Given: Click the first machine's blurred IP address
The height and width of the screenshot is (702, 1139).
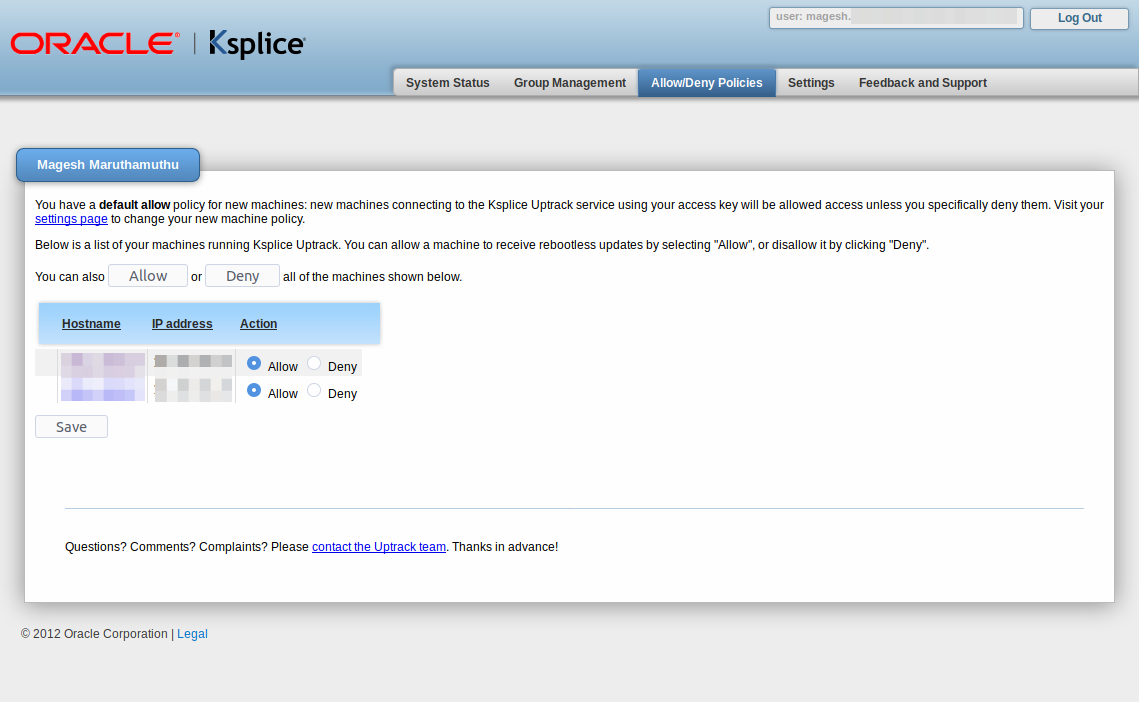Looking at the screenshot, I should [192, 362].
